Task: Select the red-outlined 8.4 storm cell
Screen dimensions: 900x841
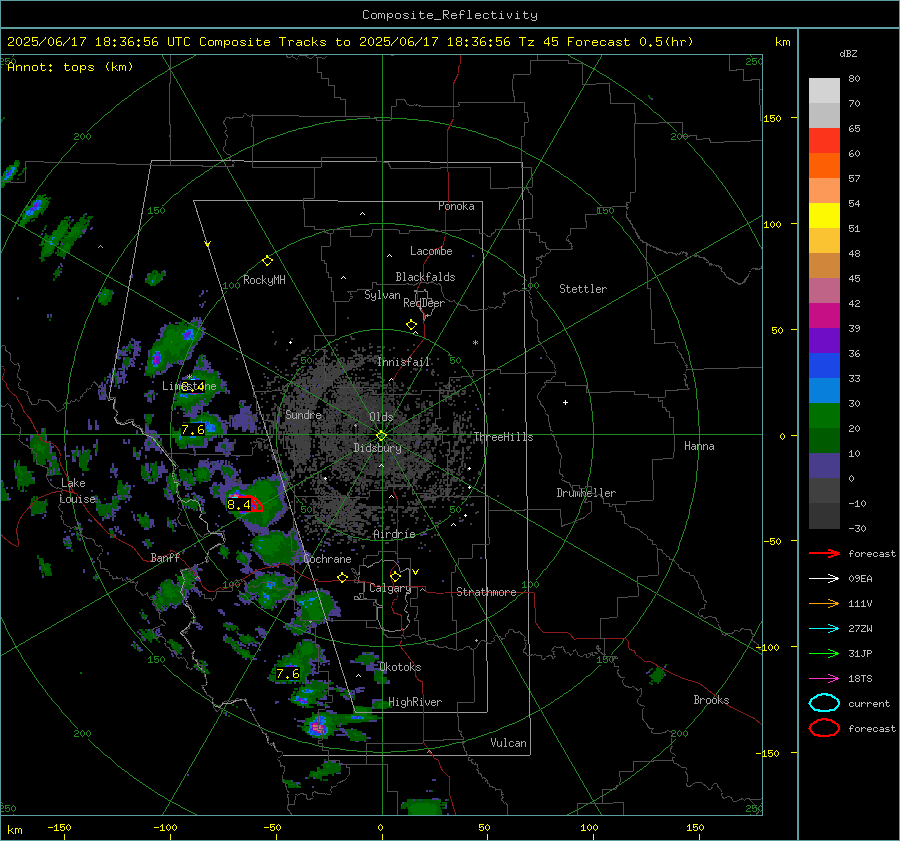Action: coord(246,503)
